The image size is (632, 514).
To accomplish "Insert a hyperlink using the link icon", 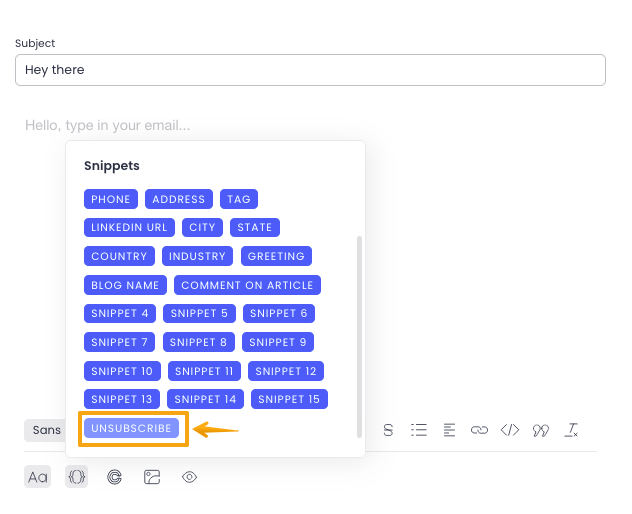I will point(479,430).
